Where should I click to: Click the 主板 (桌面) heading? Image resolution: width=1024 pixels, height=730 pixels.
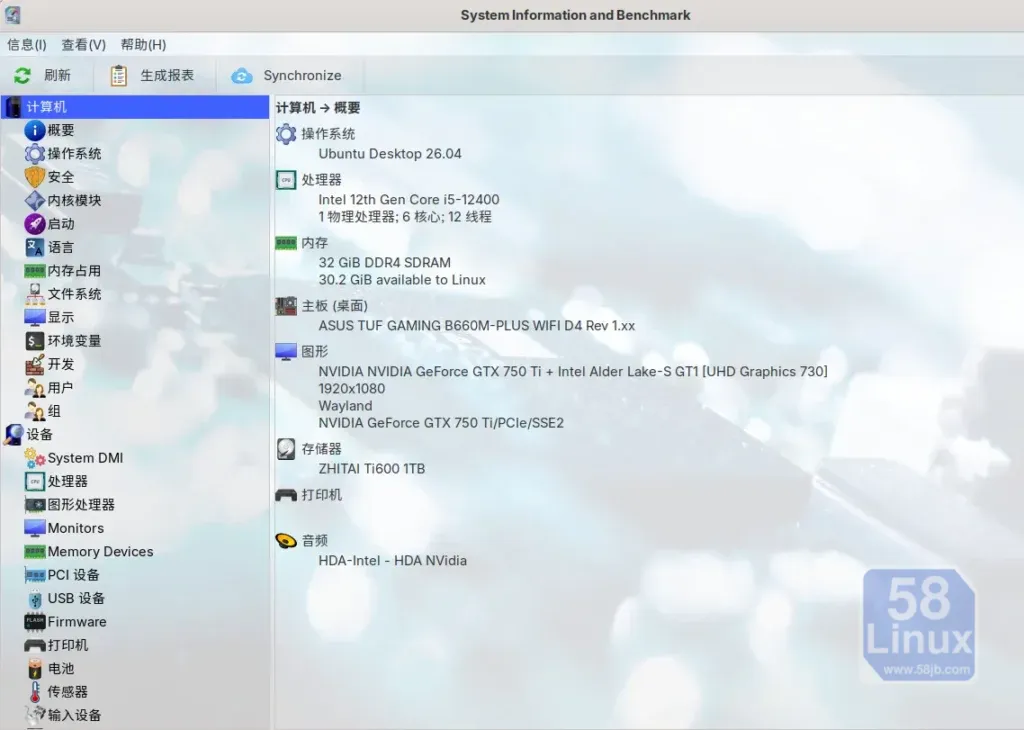334,306
